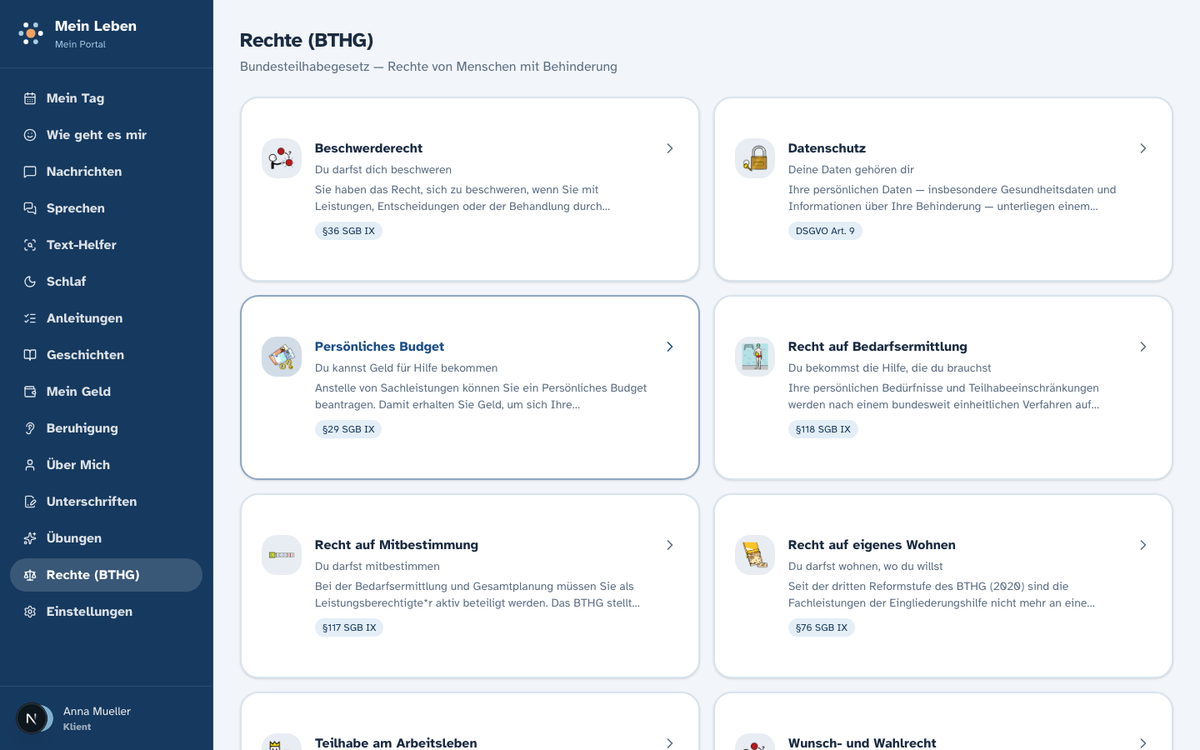Go to Rechte (BTHG) in the sidebar

pyautogui.click(x=106, y=575)
